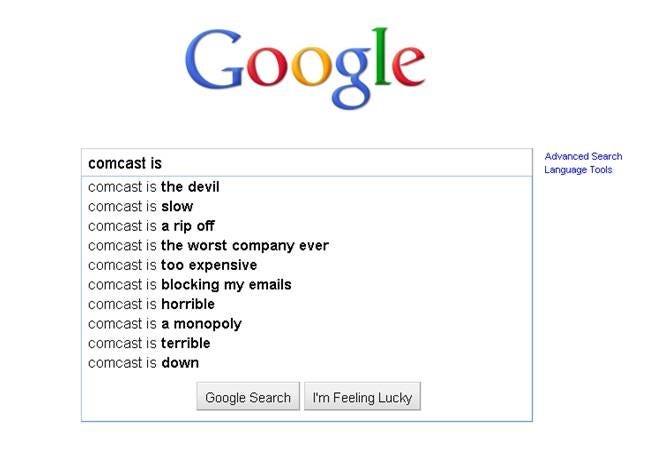The width and height of the screenshot is (659, 450).
Task: Click the blue capital G in logo
Action: click(214, 60)
